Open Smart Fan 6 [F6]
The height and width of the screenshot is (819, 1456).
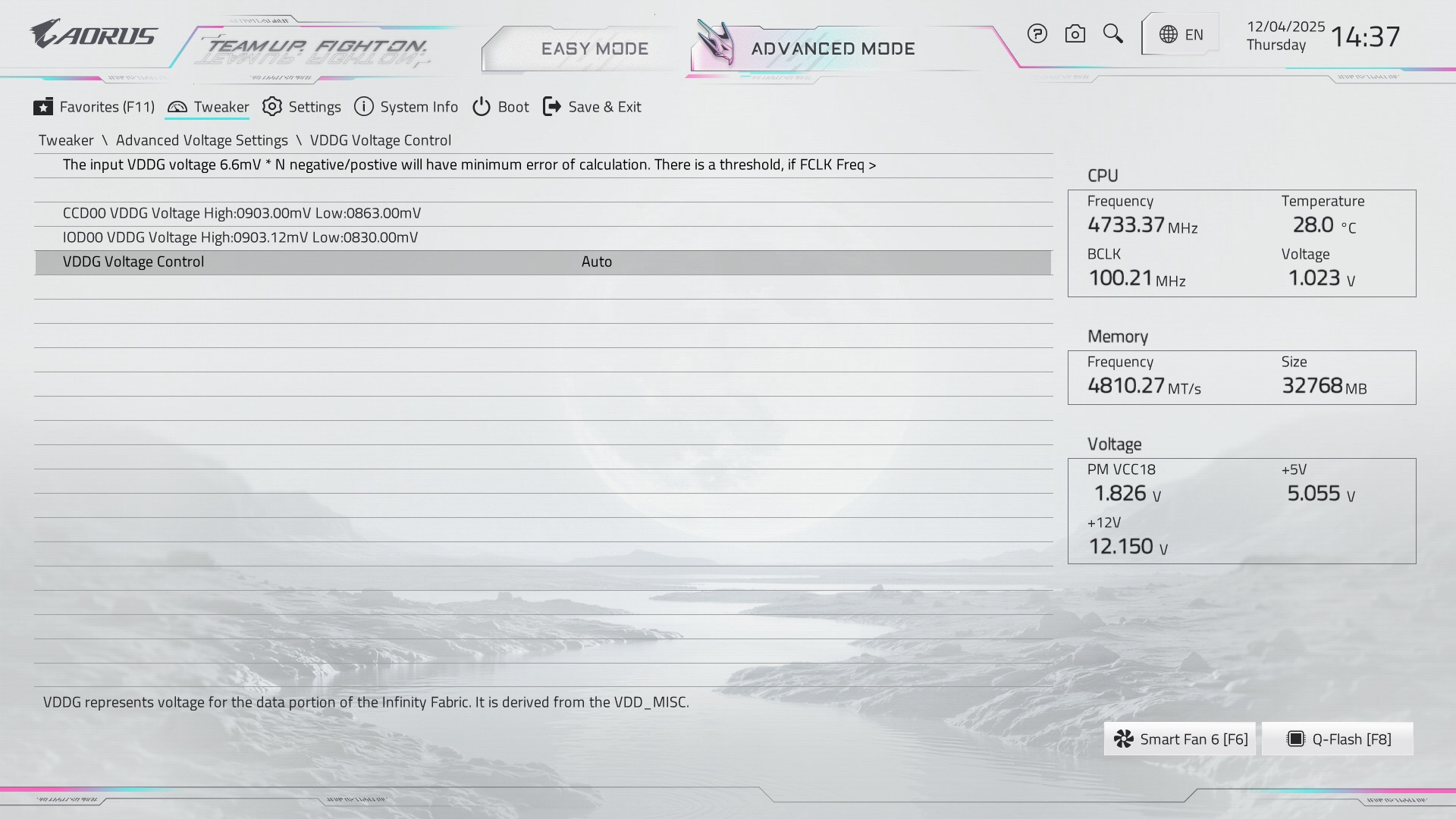(1180, 739)
